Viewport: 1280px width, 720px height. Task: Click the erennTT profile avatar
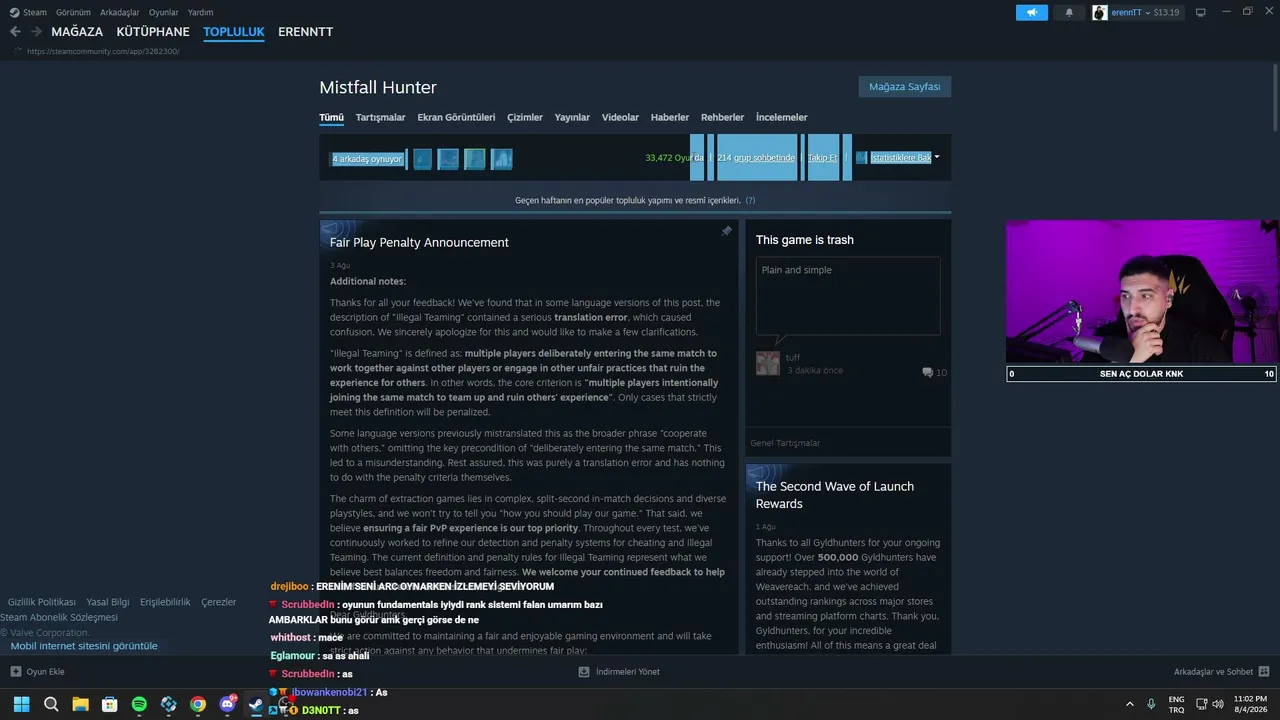(1100, 12)
